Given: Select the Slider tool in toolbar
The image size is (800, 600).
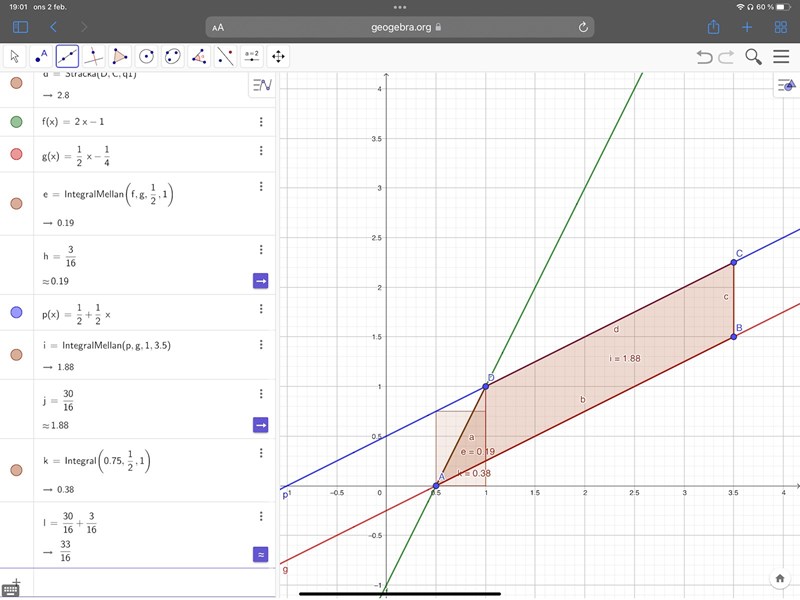Looking at the screenshot, I should (252, 57).
